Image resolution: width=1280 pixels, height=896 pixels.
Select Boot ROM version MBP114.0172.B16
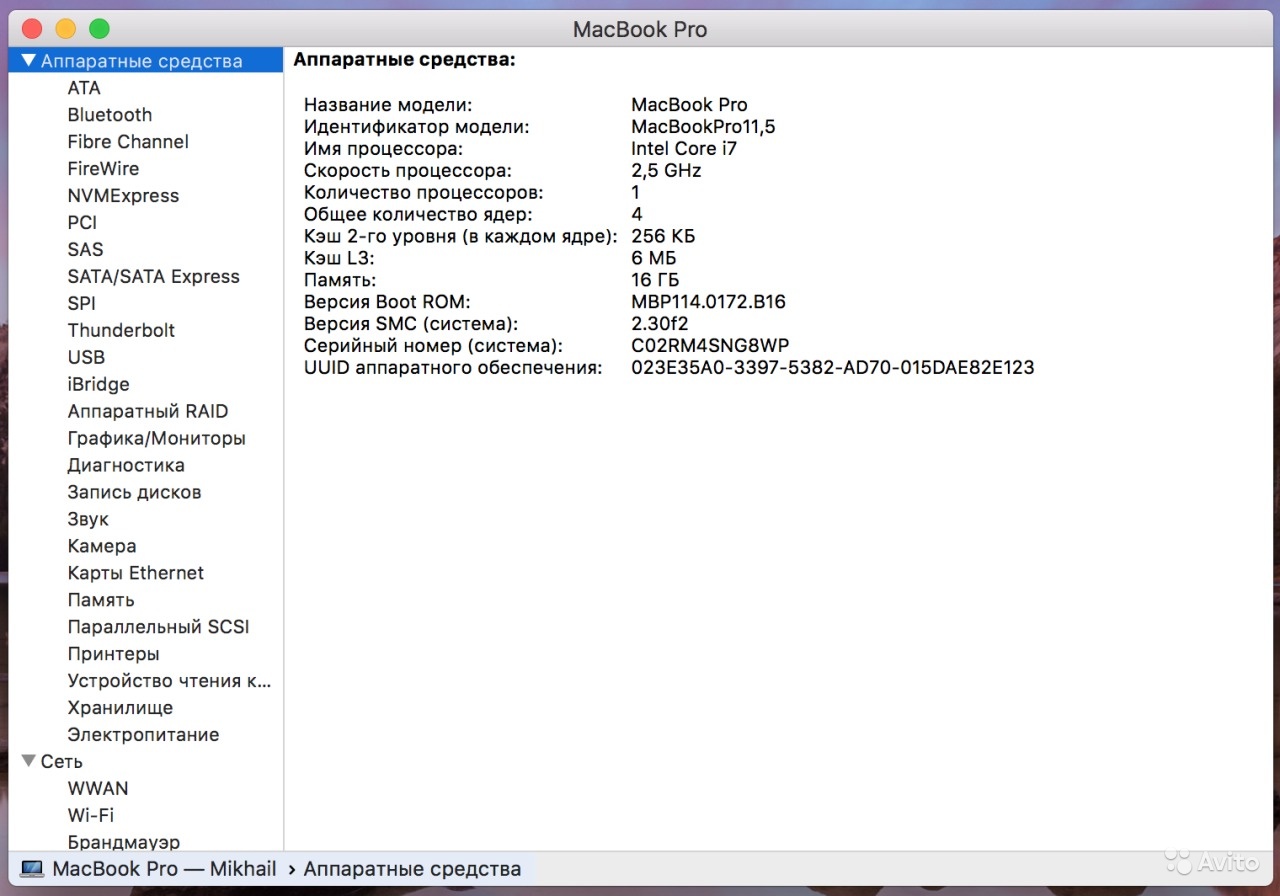coord(709,302)
